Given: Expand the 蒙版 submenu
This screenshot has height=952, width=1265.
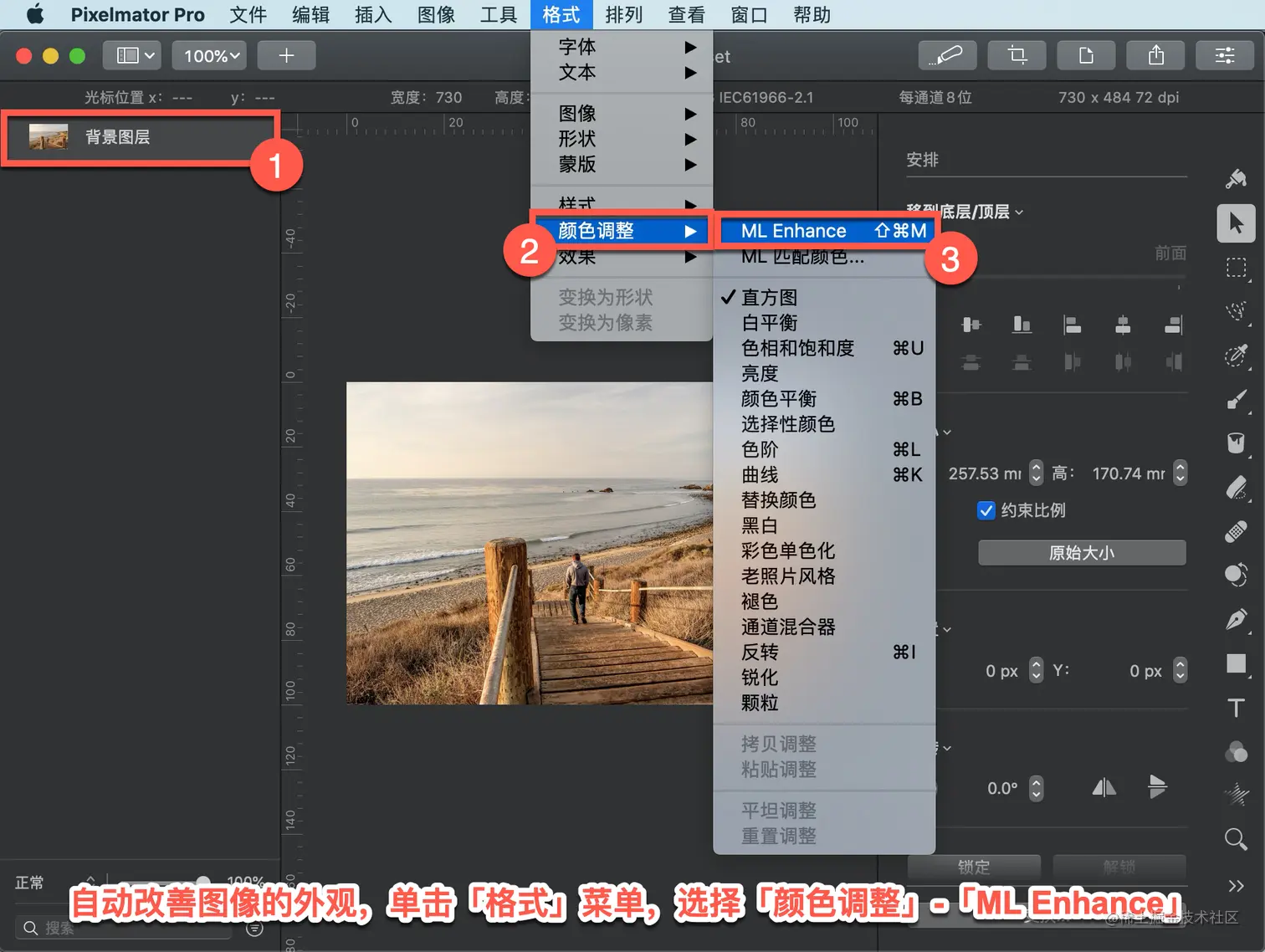Looking at the screenshot, I should [622, 164].
